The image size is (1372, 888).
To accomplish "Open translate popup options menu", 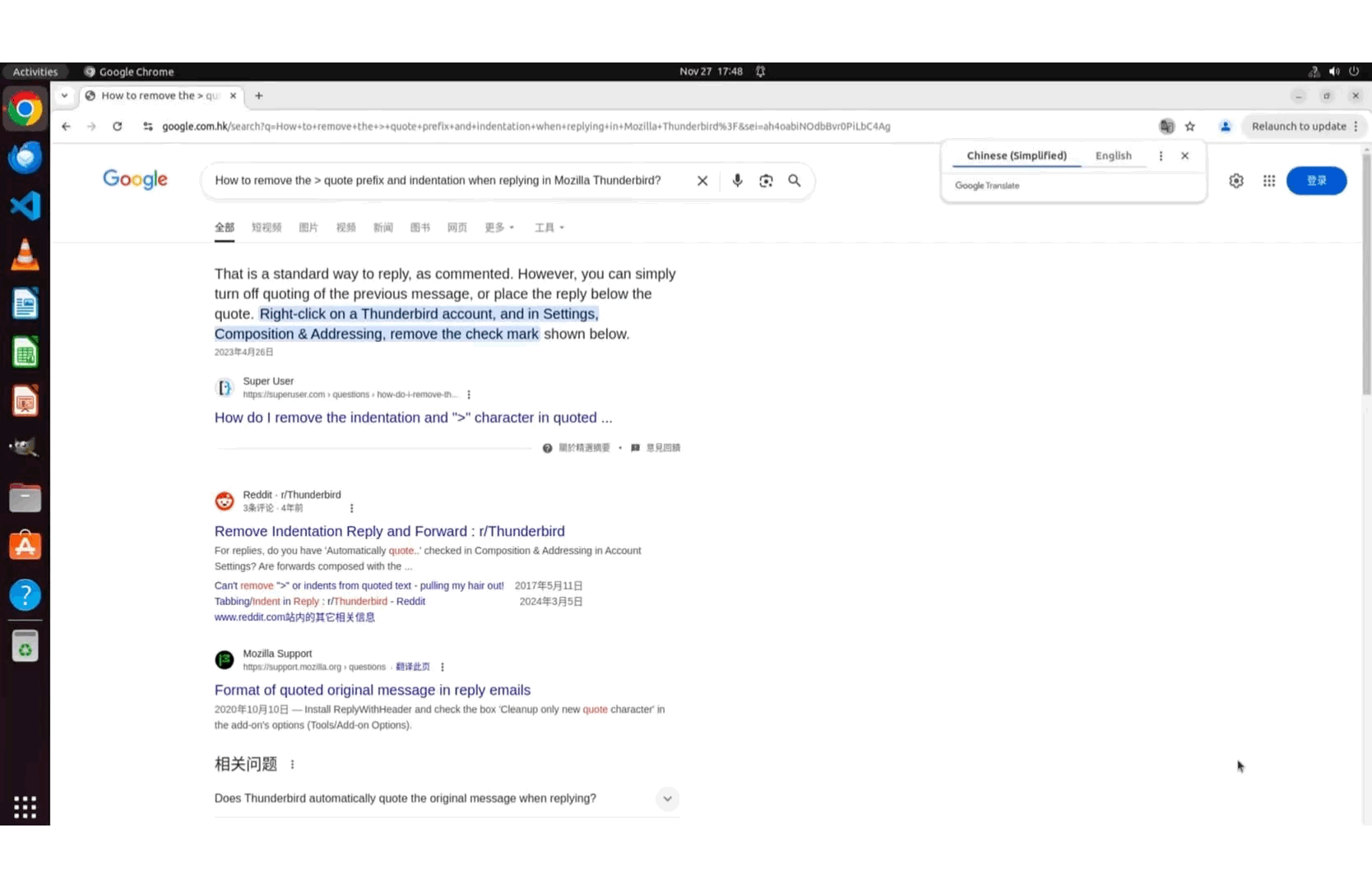I will 1161,156.
